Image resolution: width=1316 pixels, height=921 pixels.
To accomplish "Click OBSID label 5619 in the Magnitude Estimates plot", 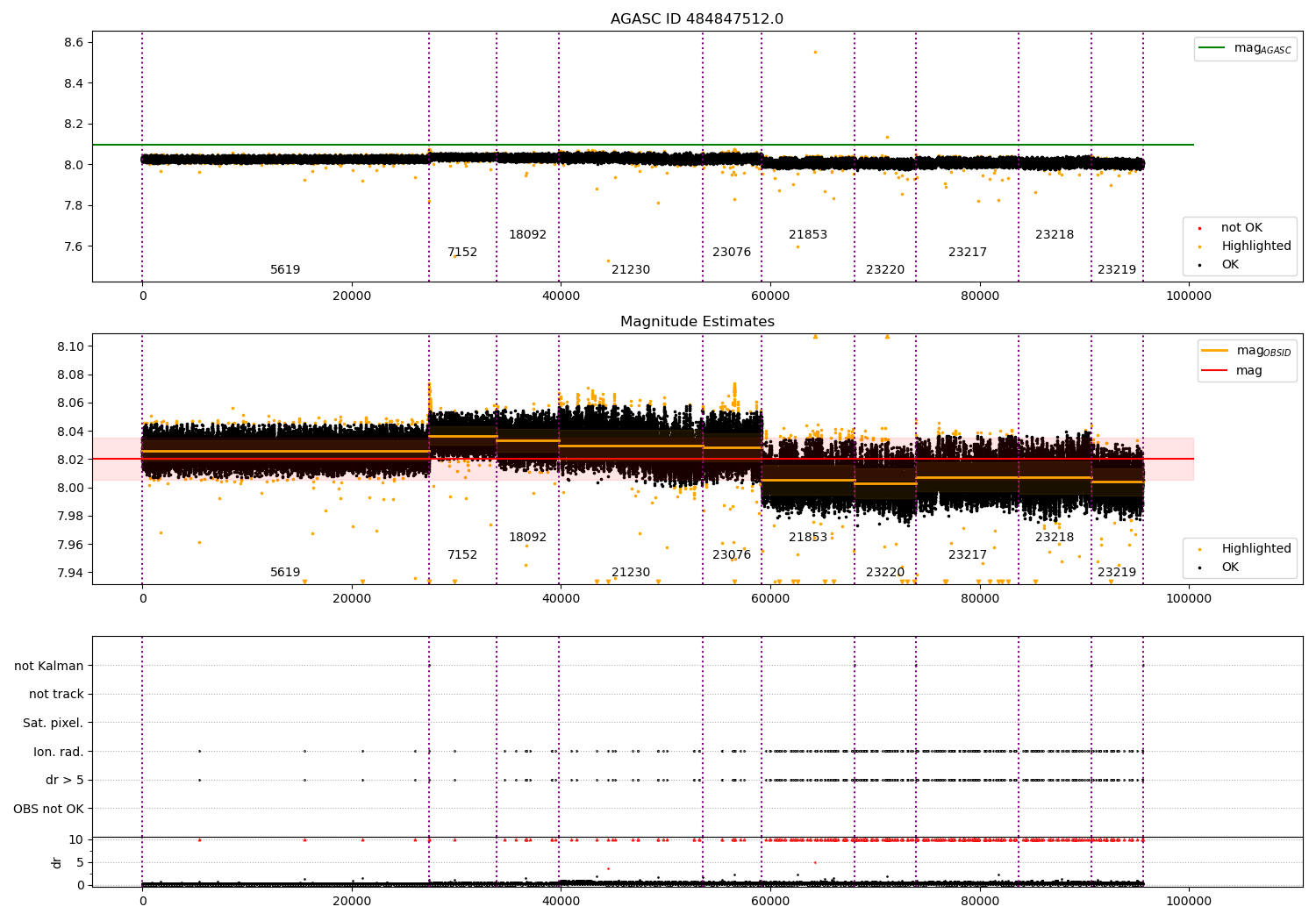I will click(285, 573).
